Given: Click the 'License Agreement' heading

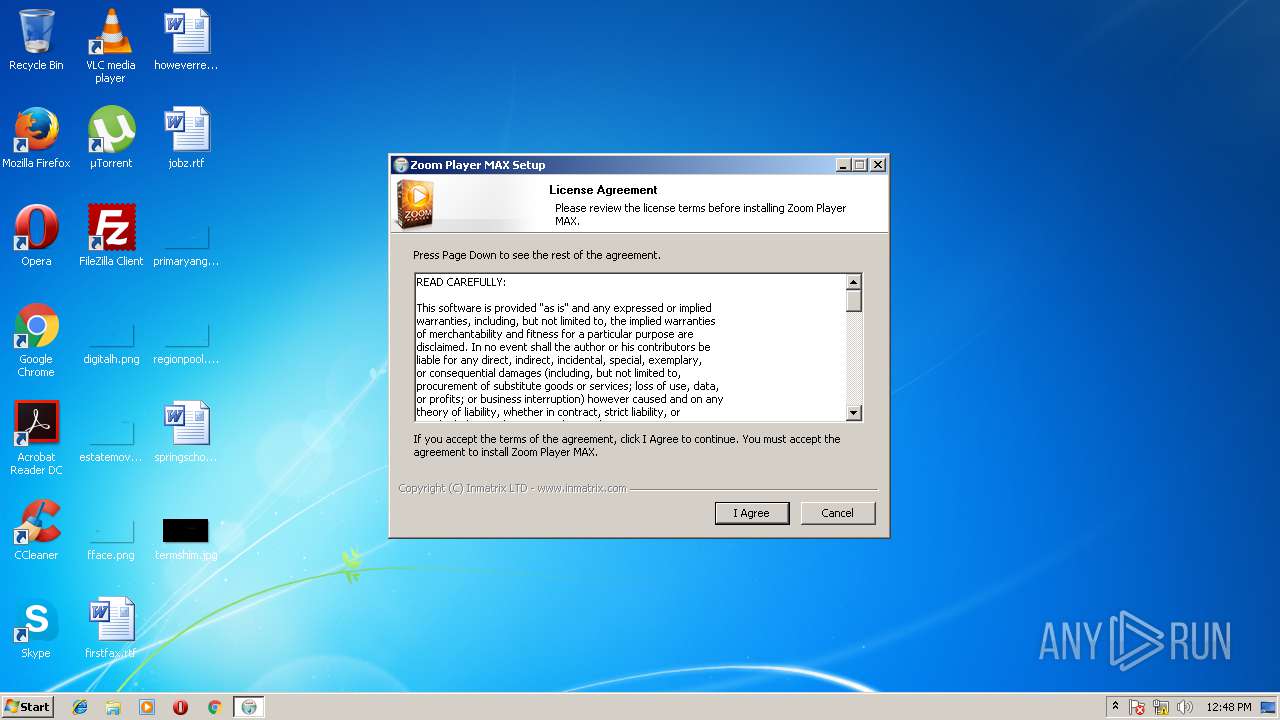Looking at the screenshot, I should pos(603,190).
